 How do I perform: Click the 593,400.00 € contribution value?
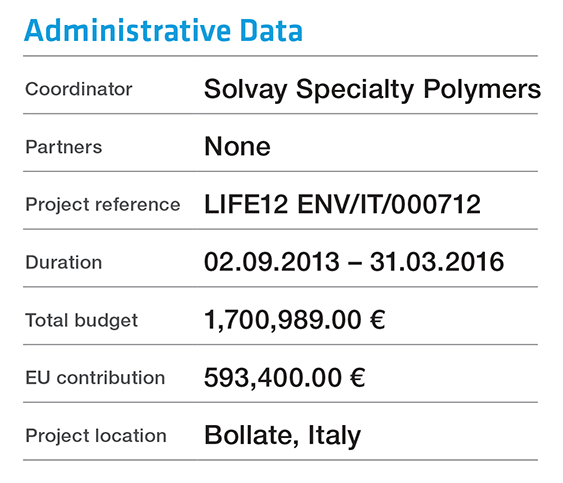[x=285, y=378]
